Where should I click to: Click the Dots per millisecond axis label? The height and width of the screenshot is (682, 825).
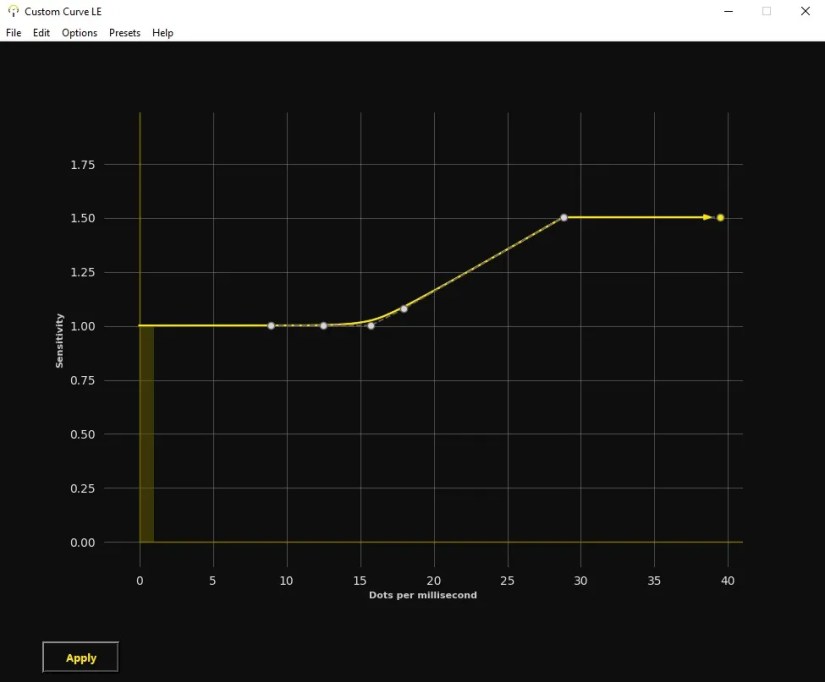(424, 594)
